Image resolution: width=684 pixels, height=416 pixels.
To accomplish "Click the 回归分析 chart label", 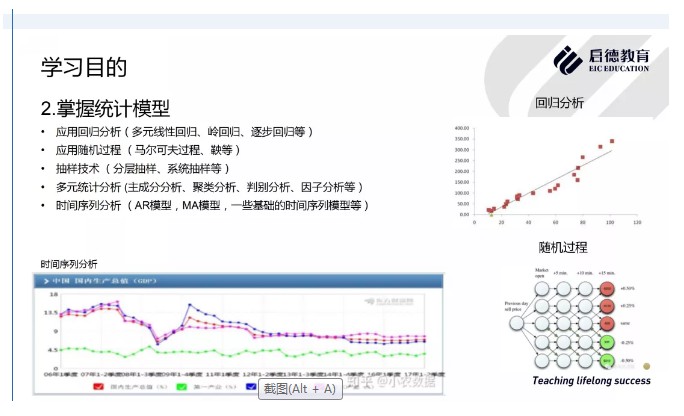I will pyautogui.click(x=559, y=102).
